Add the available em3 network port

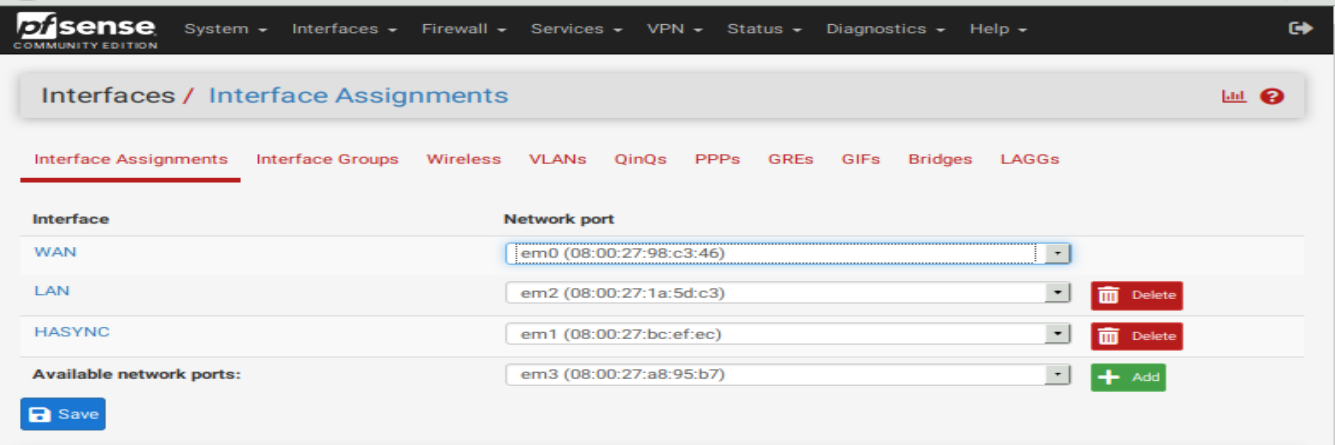(x=1128, y=377)
